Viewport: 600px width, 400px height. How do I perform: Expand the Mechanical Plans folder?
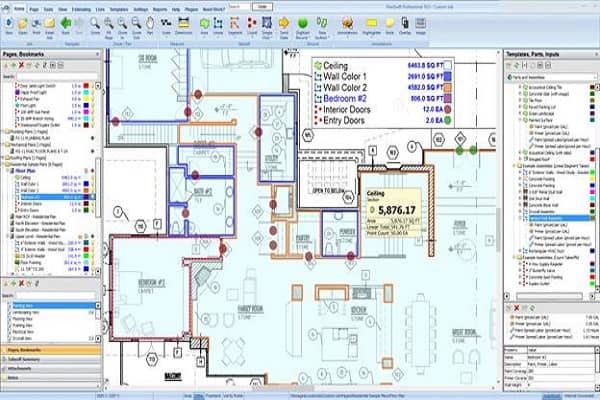[3, 145]
